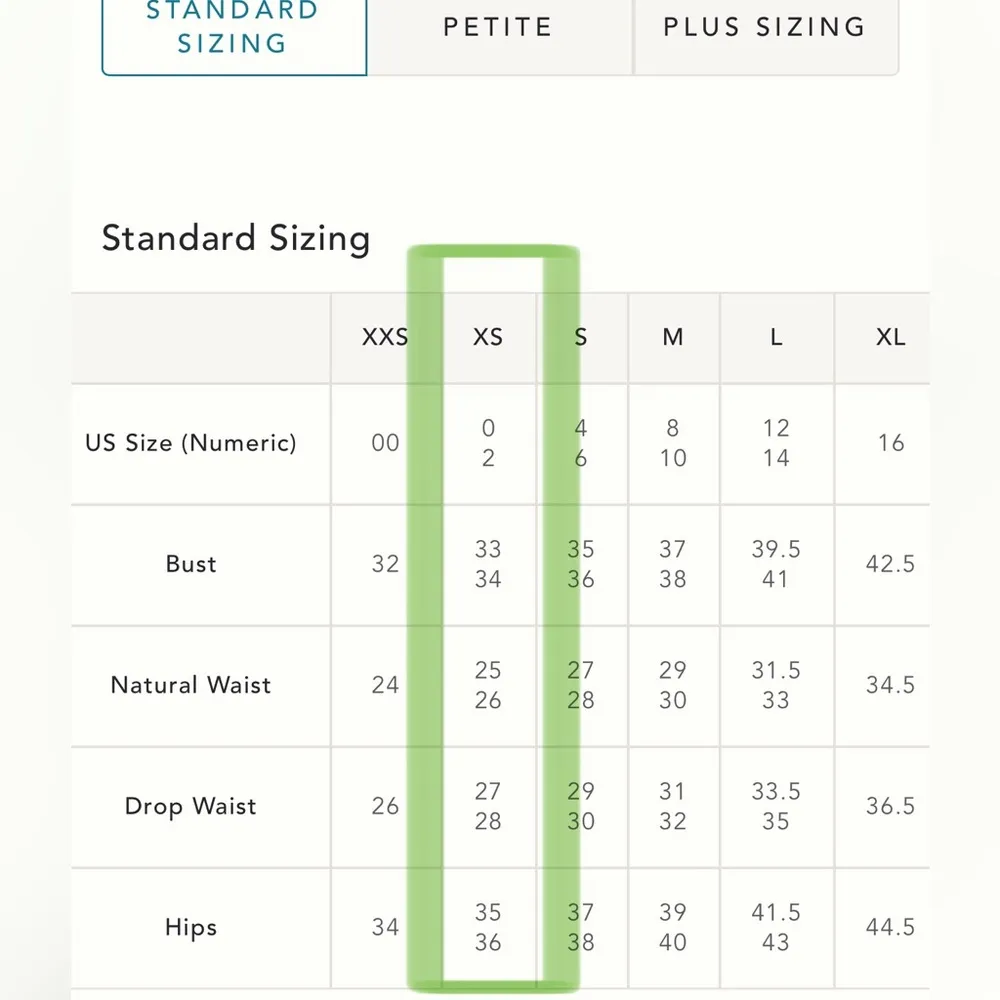Click the XXS US size 00 cell
Image resolution: width=1000 pixels, height=1000 pixels.
coord(385,443)
